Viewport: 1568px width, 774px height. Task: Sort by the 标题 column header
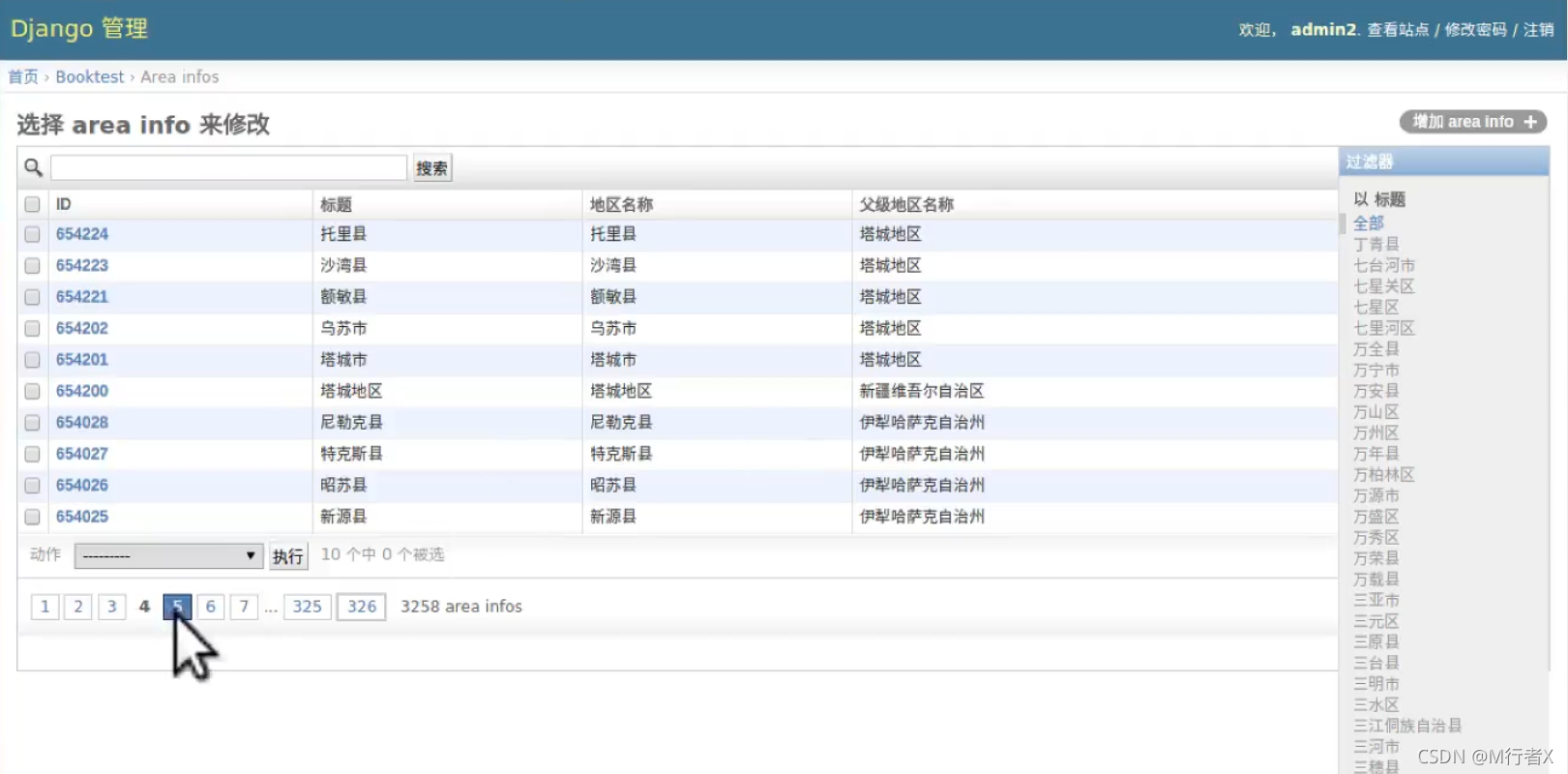337,204
